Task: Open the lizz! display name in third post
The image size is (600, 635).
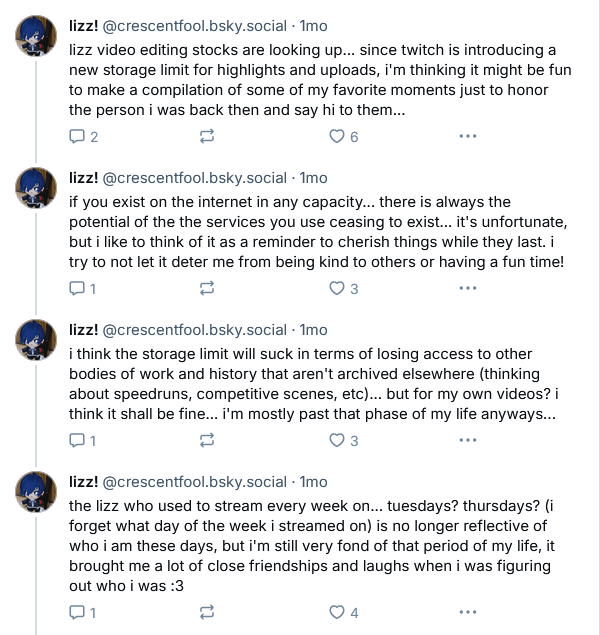Action: click(83, 330)
